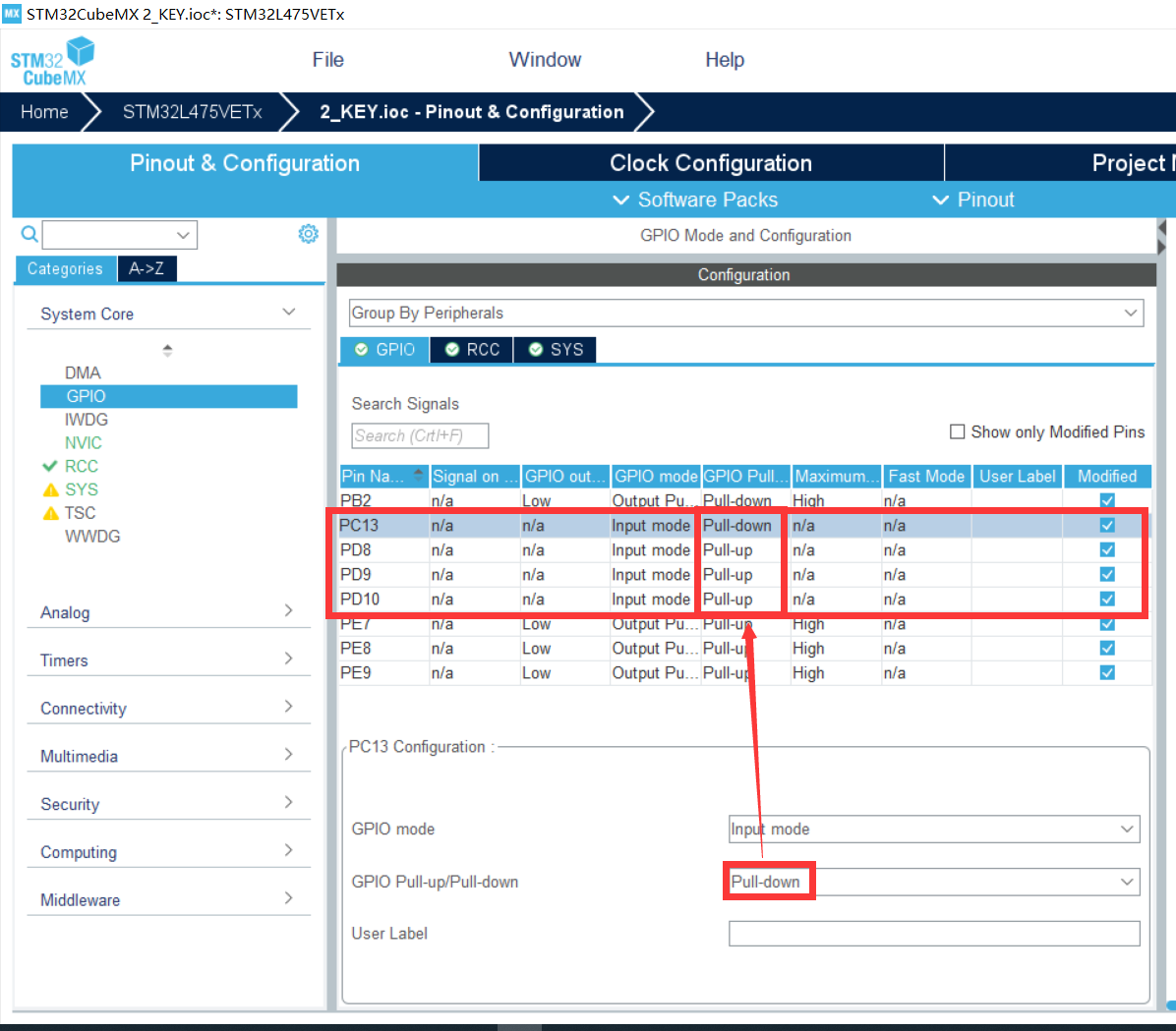Image resolution: width=1176 pixels, height=1031 pixels.
Task: Select WWDG in System Core list
Action: click(92, 536)
